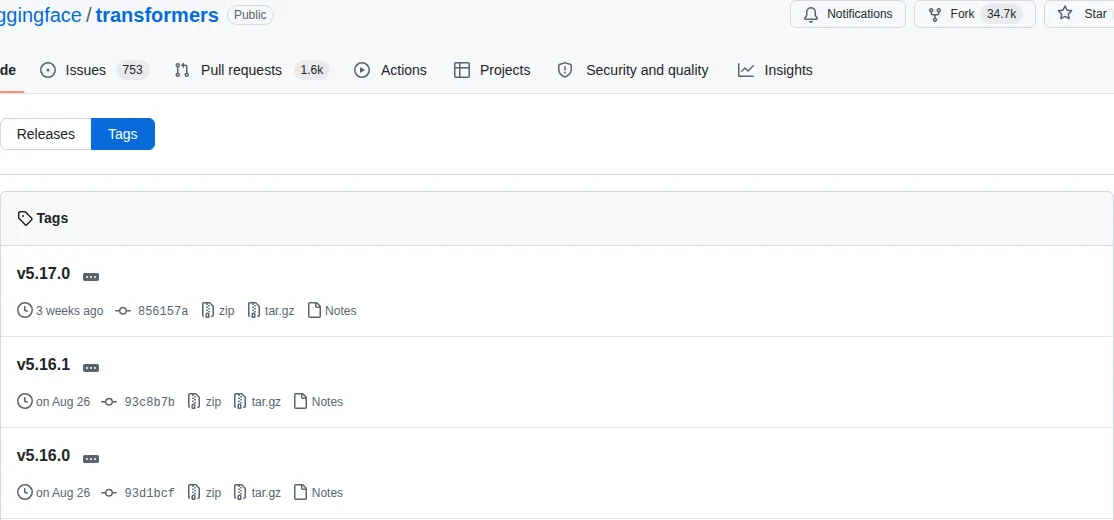Click commit icon next to 93d1bcf
The image size is (1114, 520).
coord(109,492)
